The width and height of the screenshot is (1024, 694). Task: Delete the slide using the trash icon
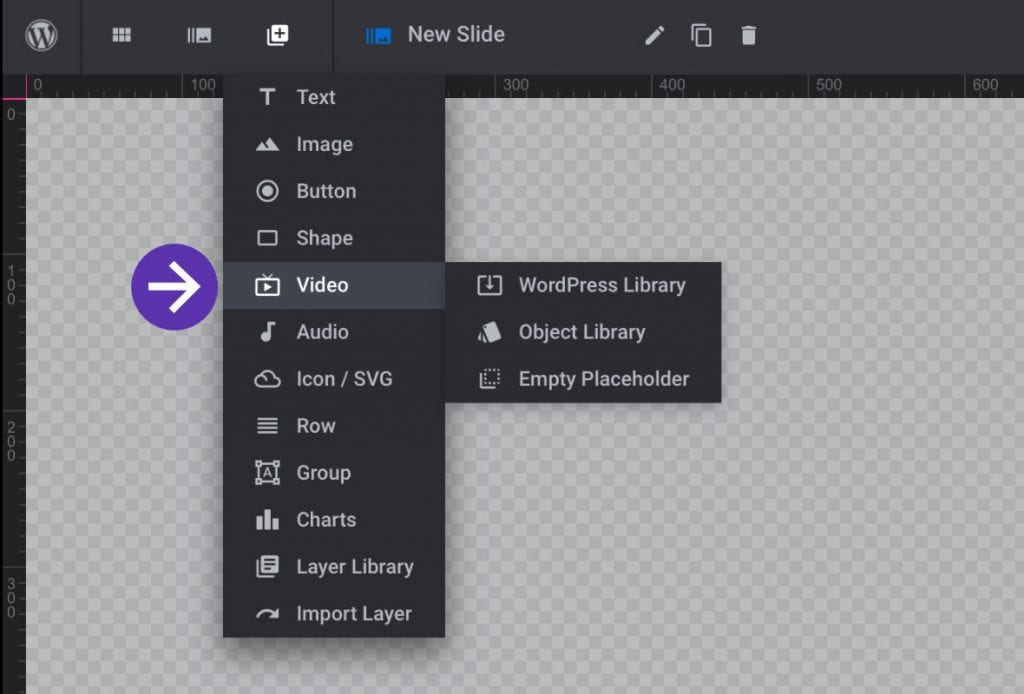pyautogui.click(x=749, y=35)
